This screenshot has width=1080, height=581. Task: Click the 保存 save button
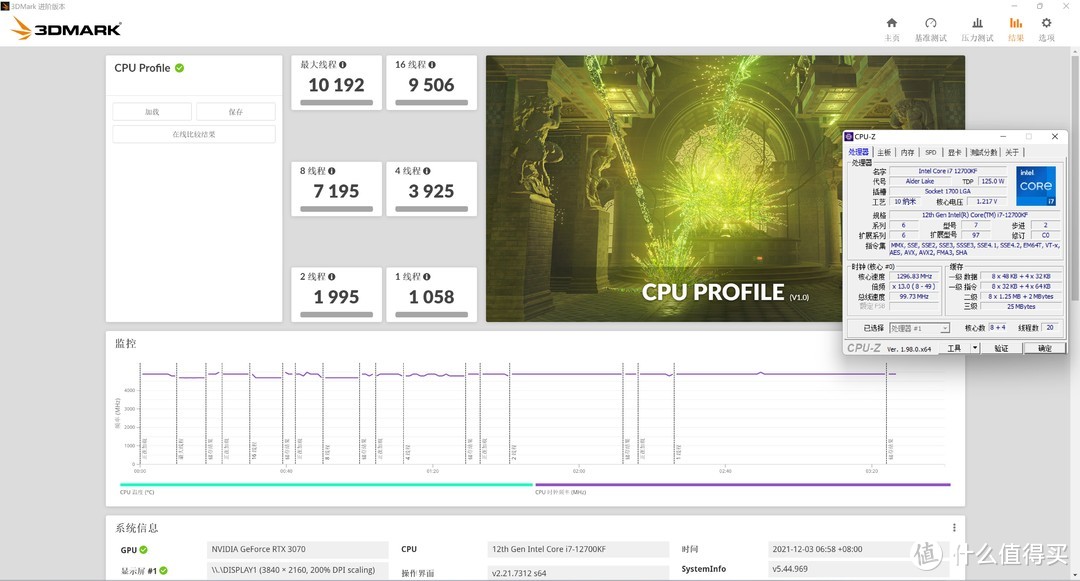[236, 112]
